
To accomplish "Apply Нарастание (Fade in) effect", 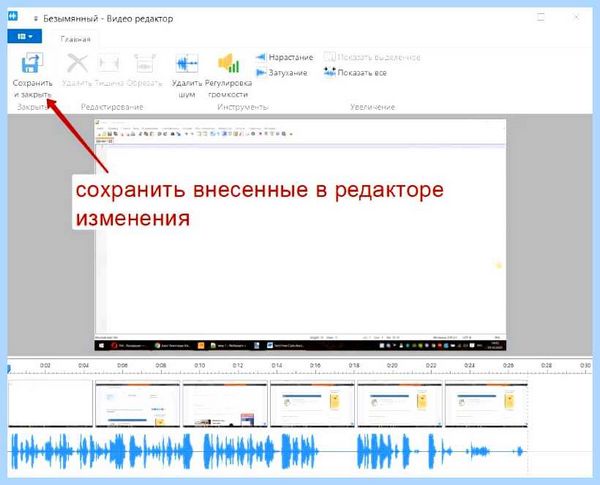I will (284, 57).
